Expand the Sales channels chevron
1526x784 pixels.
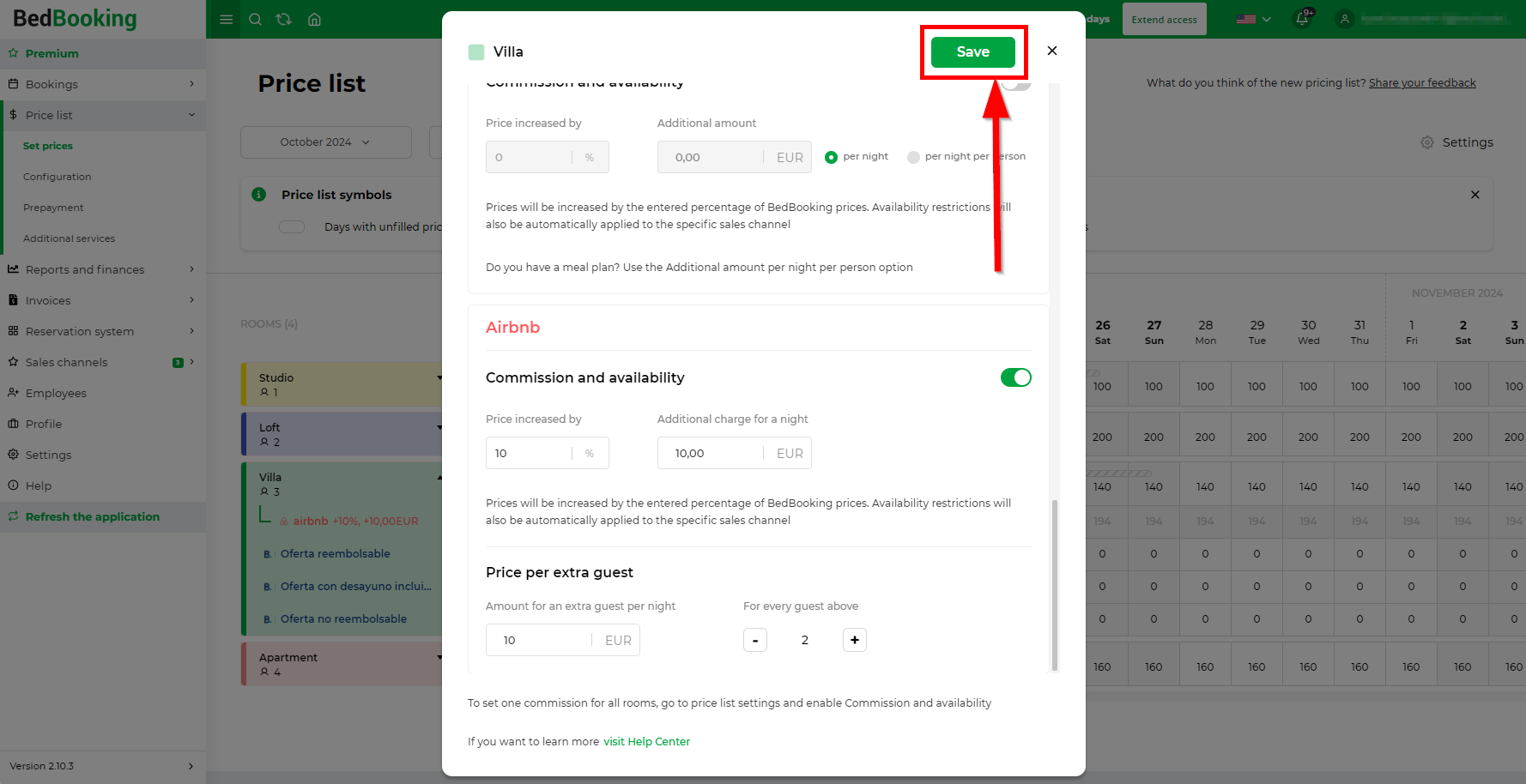191,362
